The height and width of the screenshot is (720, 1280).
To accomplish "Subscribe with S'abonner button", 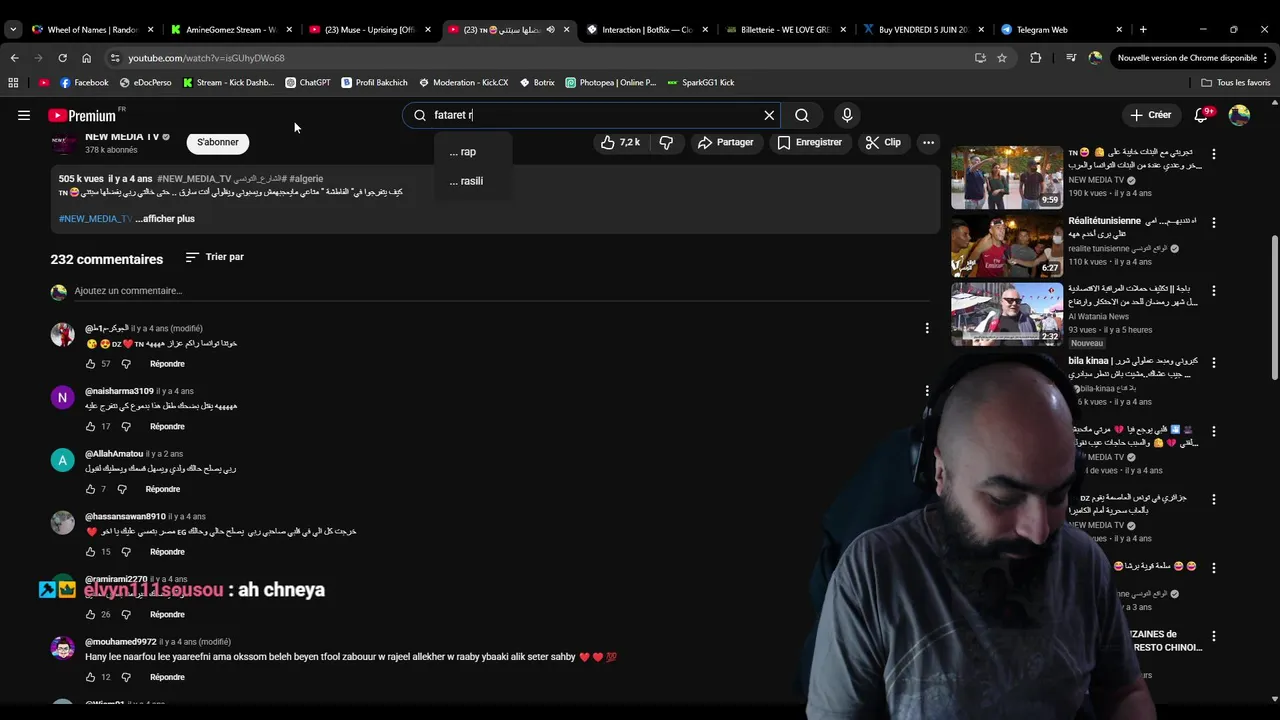I will (x=218, y=142).
